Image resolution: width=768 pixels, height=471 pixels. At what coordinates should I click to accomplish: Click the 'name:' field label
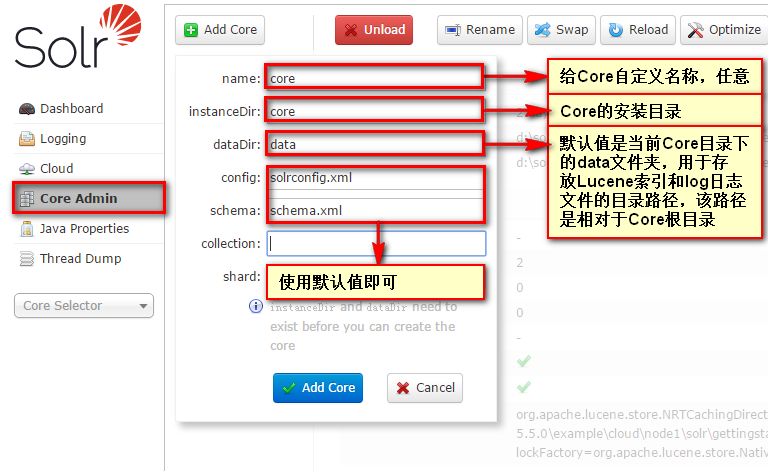point(241,79)
